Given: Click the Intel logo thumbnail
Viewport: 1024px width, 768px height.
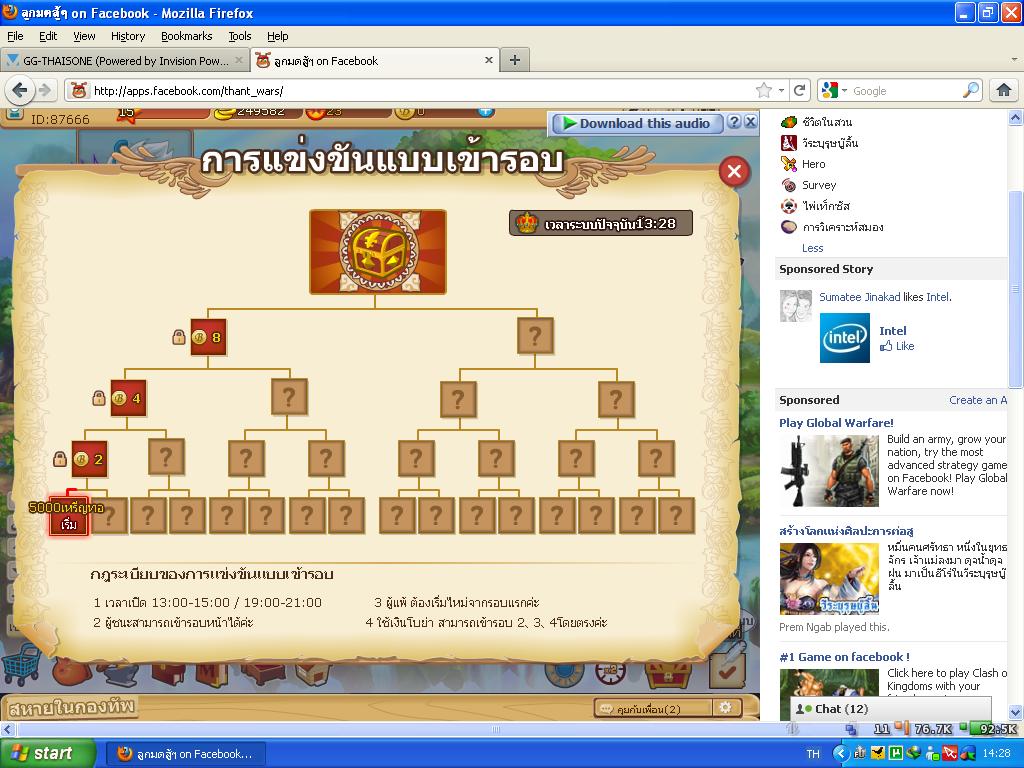Looking at the screenshot, I should (x=845, y=338).
